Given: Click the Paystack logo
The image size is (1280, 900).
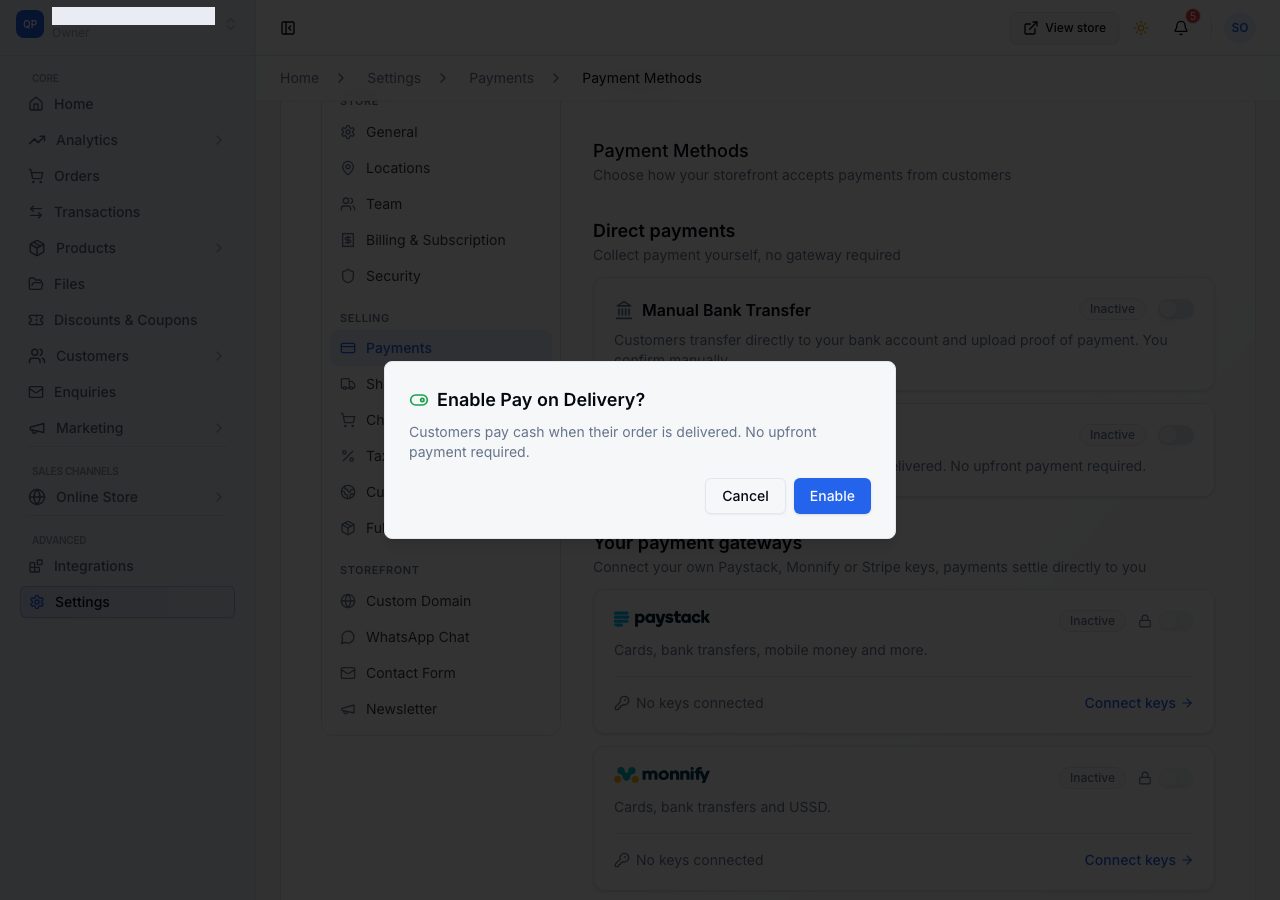Looking at the screenshot, I should point(662,618).
